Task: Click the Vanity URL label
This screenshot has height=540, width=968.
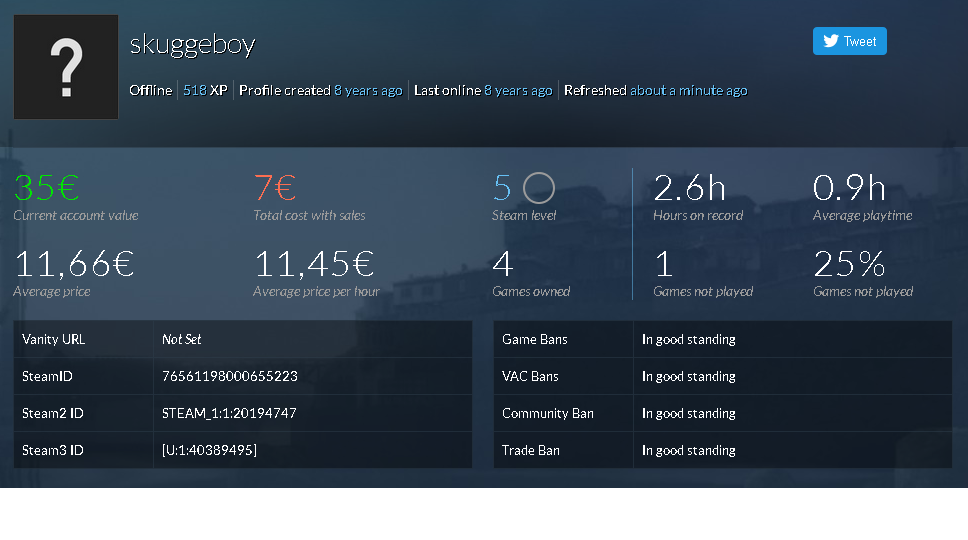Action: [x=54, y=339]
